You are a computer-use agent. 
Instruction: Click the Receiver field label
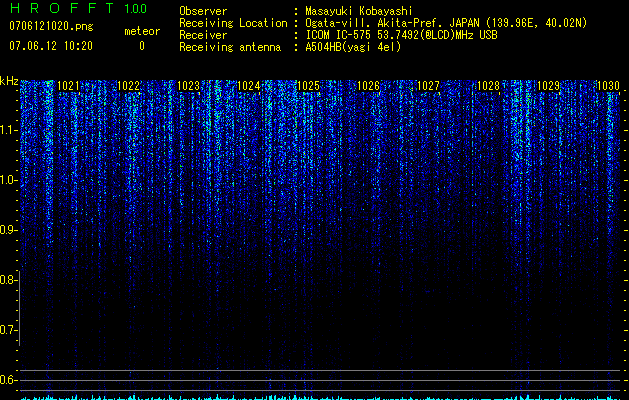click(203, 35)
